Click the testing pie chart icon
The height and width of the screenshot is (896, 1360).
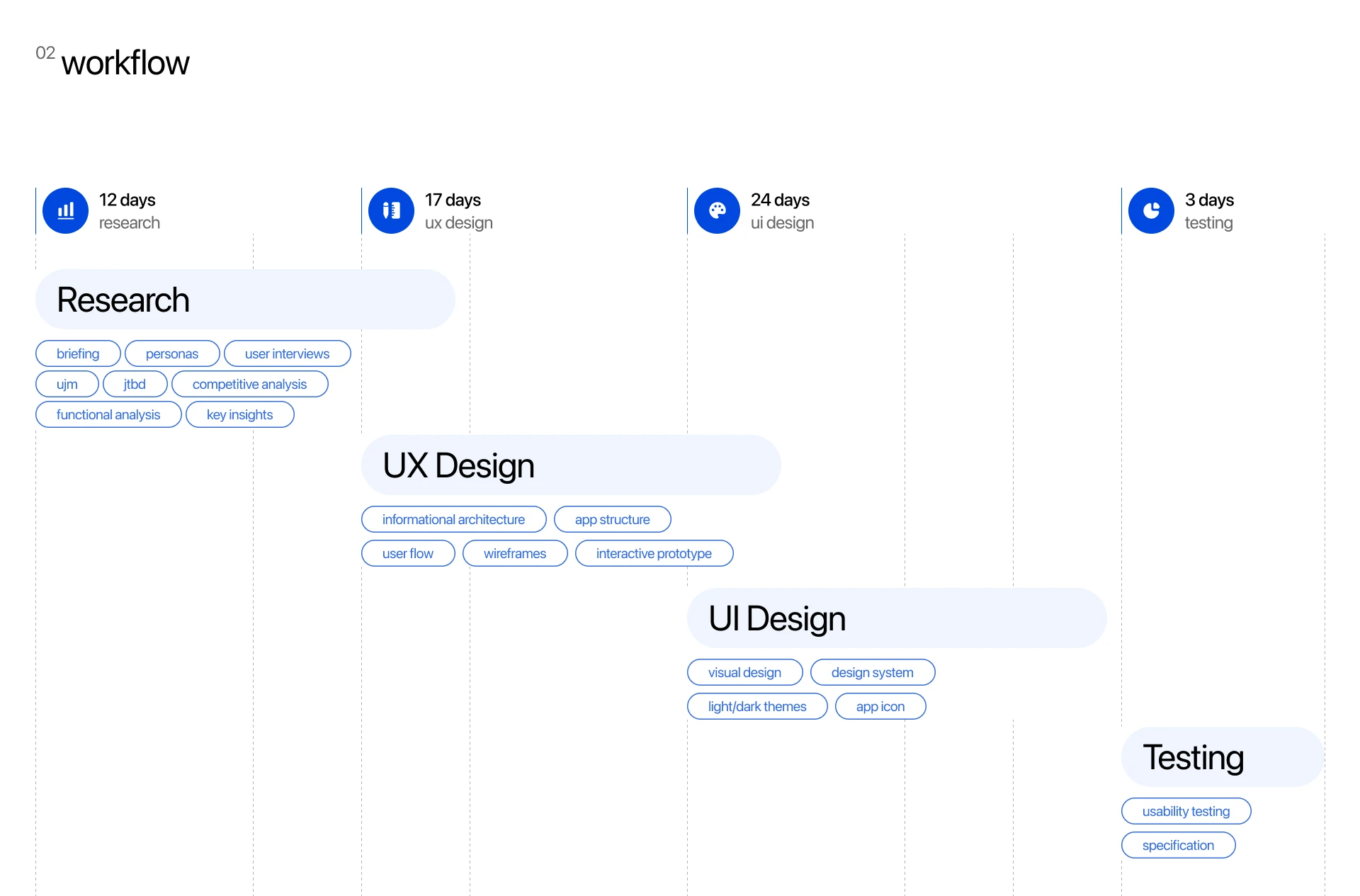pos(1151,210)
